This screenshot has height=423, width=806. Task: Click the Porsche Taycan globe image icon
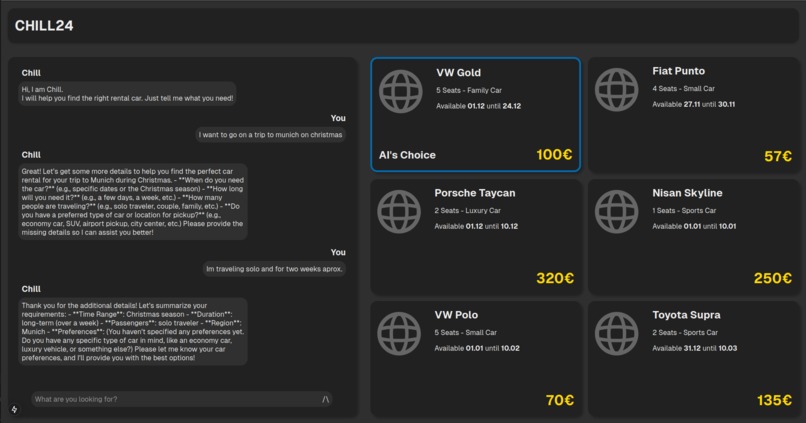(x=399, y=212)
